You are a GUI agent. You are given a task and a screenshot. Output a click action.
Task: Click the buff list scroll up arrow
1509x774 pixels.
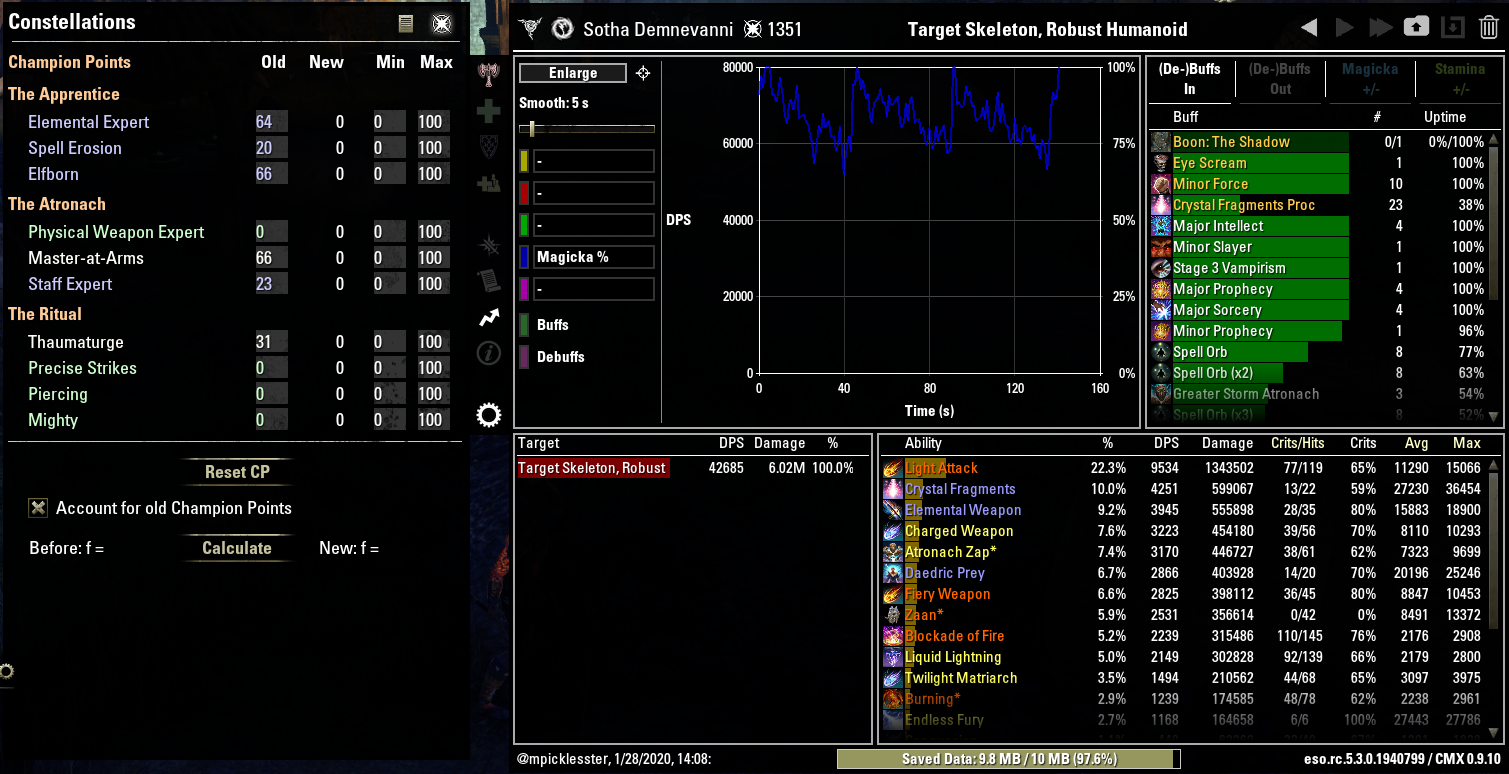tap(1494, 139)
